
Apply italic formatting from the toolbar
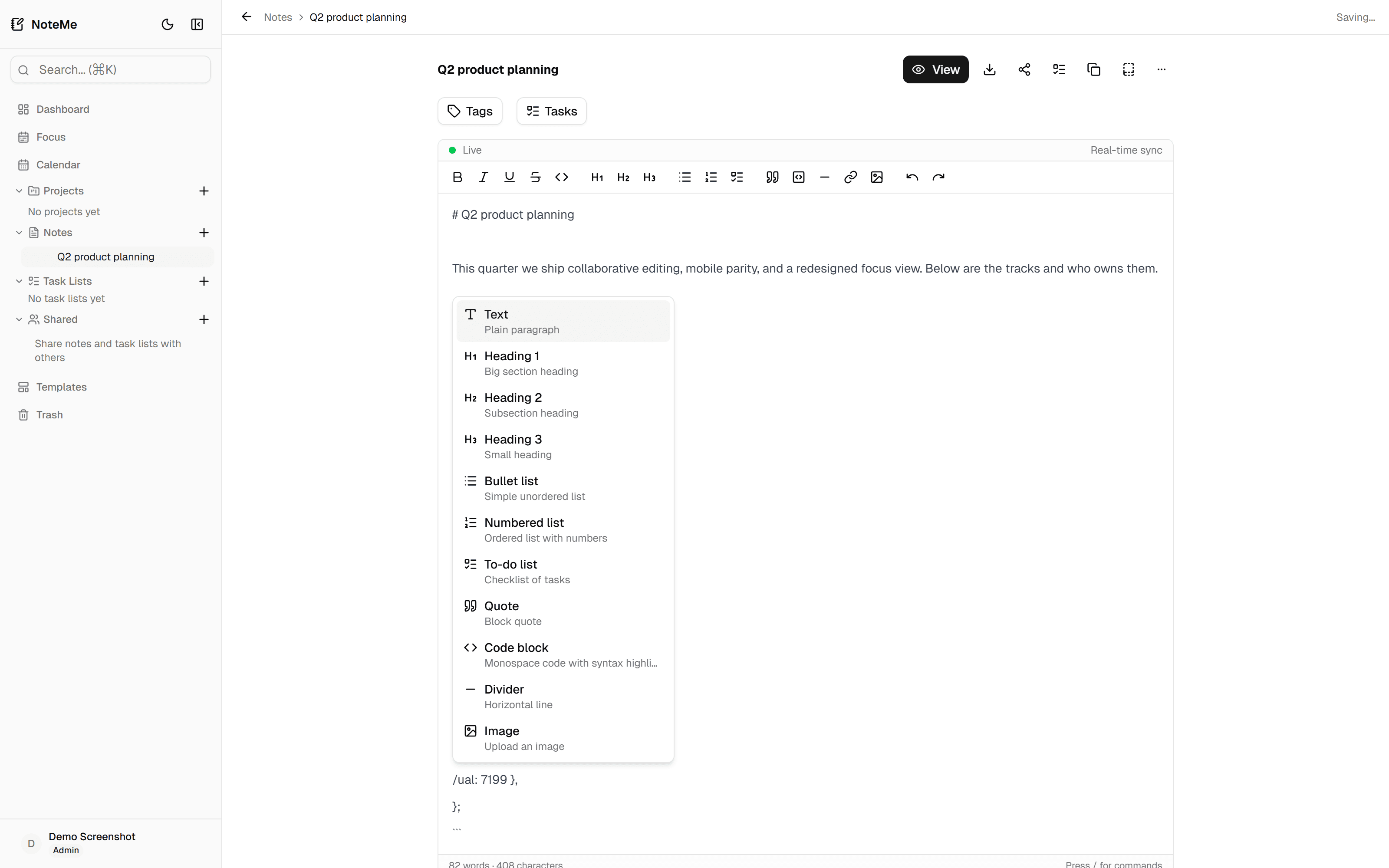pos(483,177)
